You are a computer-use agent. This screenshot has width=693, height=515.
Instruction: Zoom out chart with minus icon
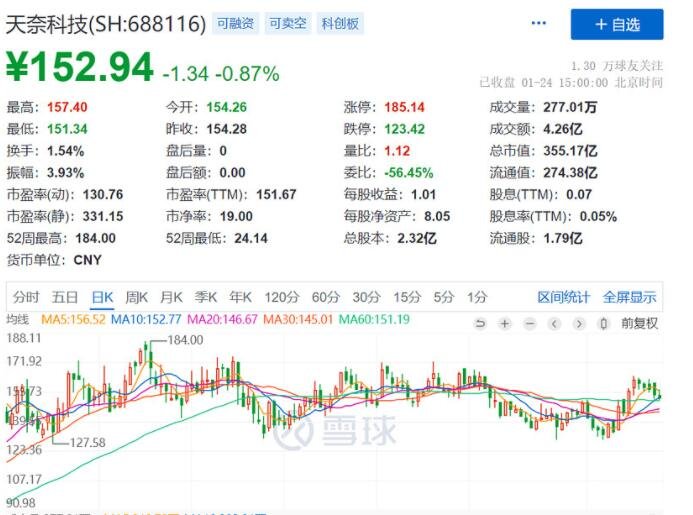click(x=529, y=324)
